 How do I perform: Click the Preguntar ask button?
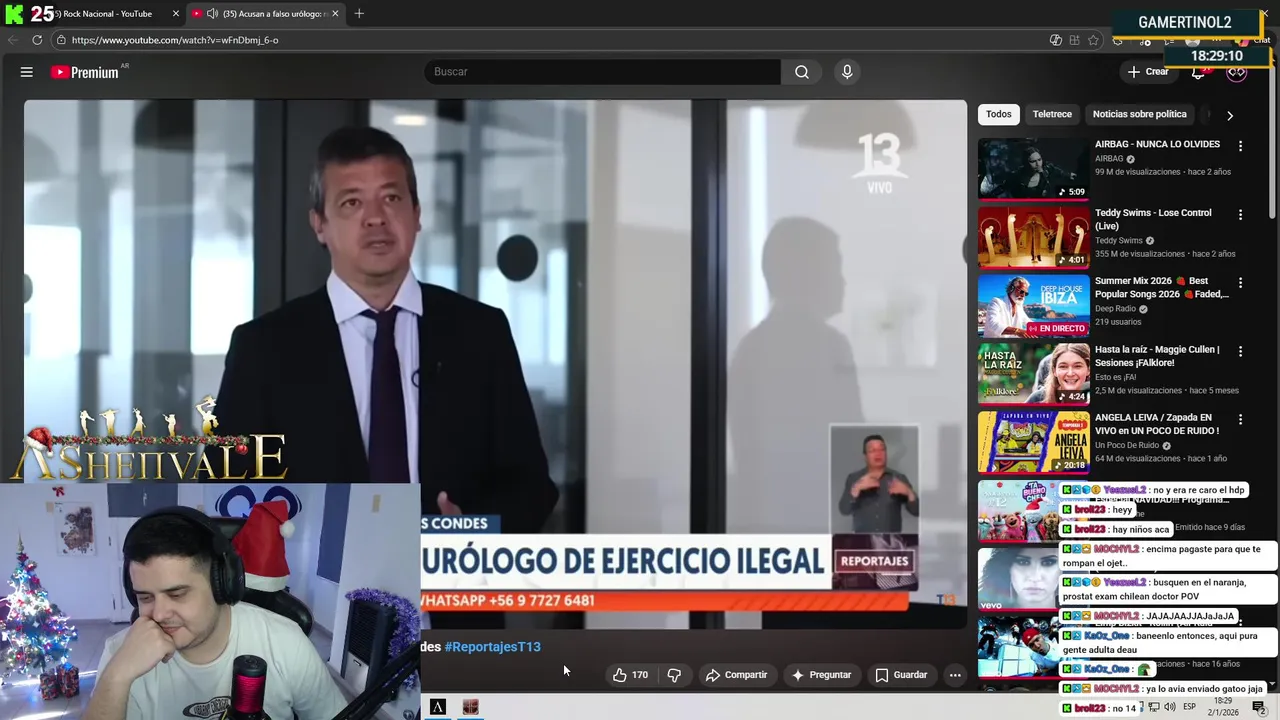[821, 675]
